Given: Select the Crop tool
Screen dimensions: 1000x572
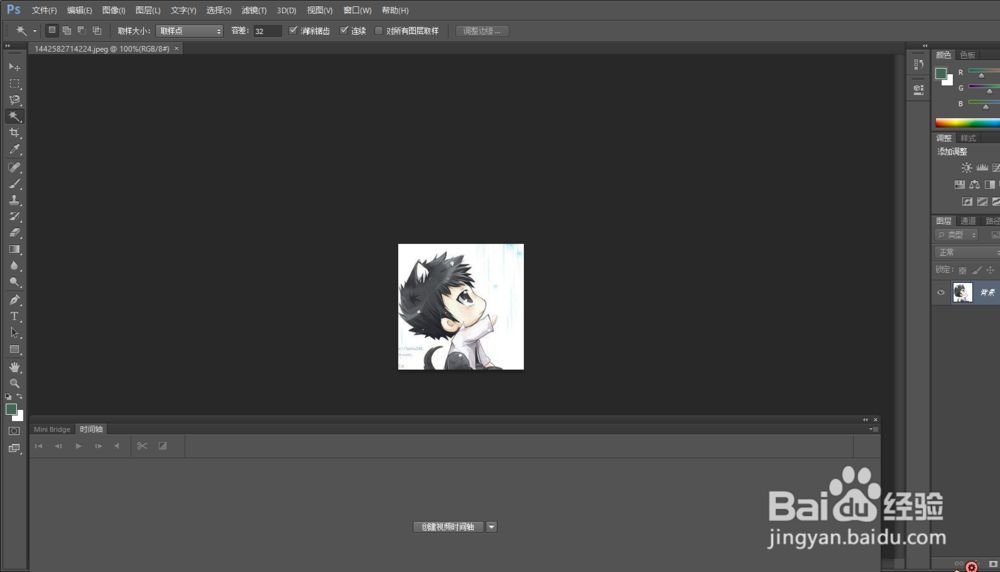Looking at the screenshot, I should pos(14,133).
